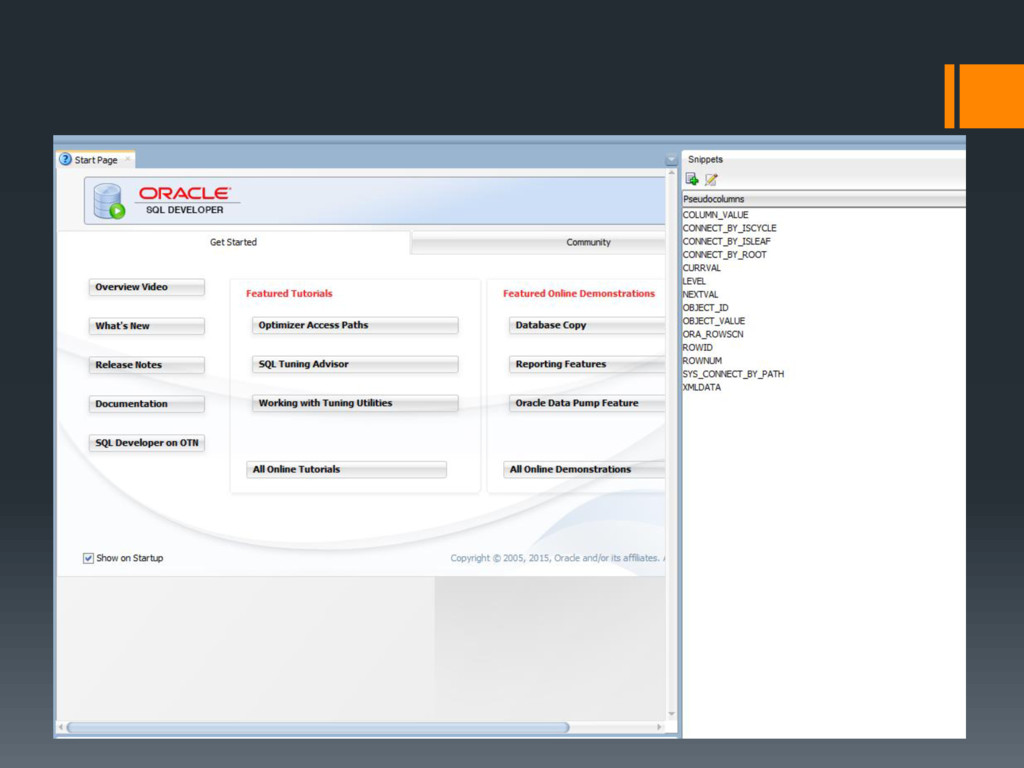The width and height of the screenshot is (1024, 768).
Task: Click the vertical scrollbar down arrow
Action: click(671, 714)
